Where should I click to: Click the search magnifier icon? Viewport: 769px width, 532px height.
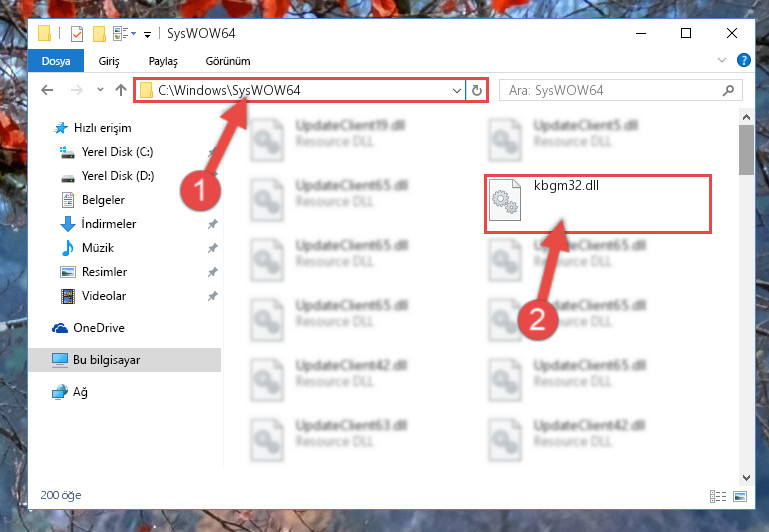click(x=729, y=91)
